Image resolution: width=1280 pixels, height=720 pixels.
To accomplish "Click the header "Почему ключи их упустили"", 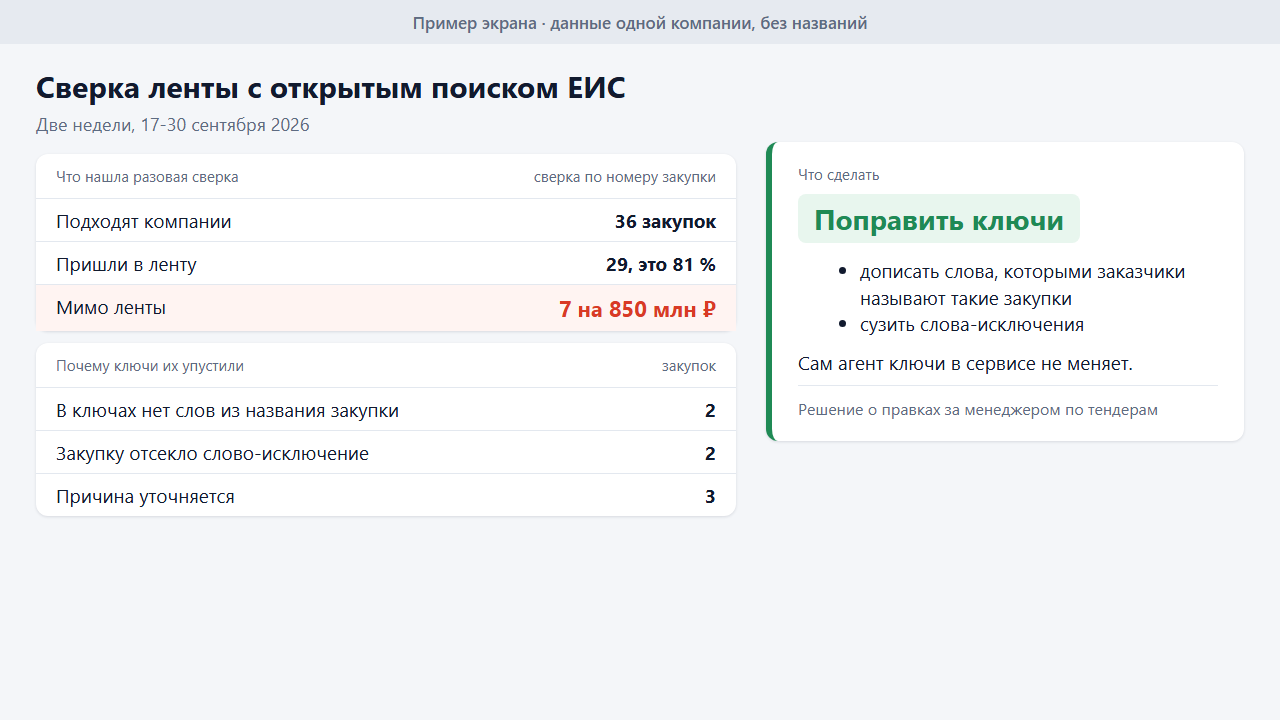I will point(150,366).
